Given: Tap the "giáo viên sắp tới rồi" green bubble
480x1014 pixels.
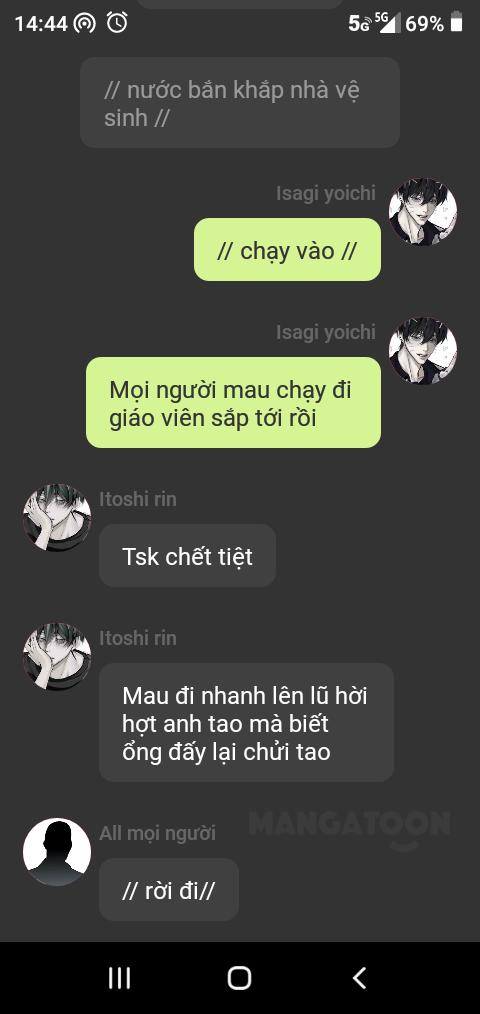Looking at the screenshot, I should 234,402.
